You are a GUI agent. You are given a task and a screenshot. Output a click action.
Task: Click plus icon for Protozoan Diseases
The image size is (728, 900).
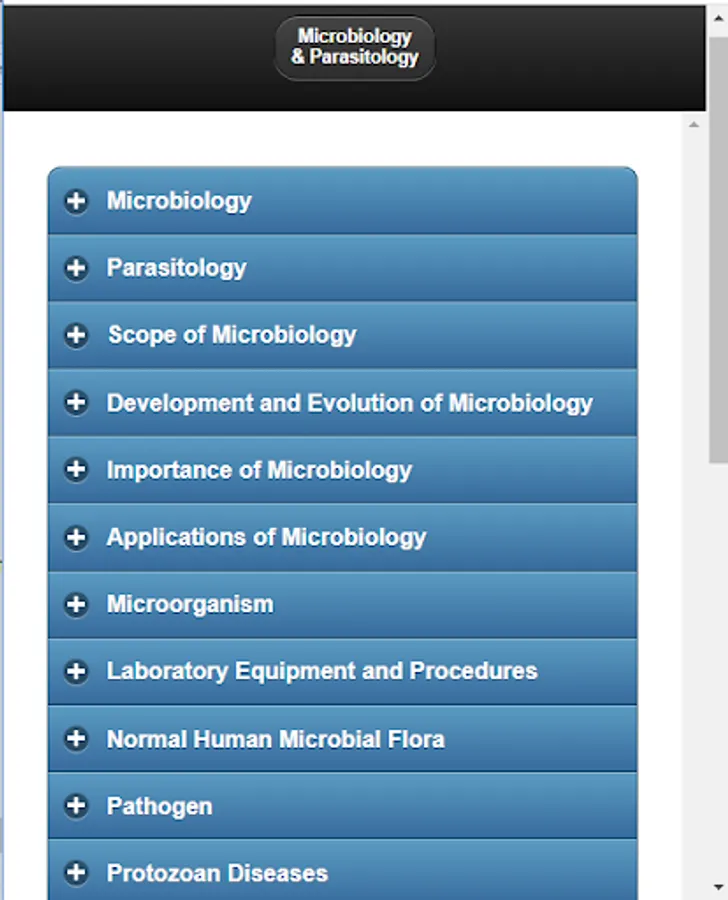click(x=76, y=873)
